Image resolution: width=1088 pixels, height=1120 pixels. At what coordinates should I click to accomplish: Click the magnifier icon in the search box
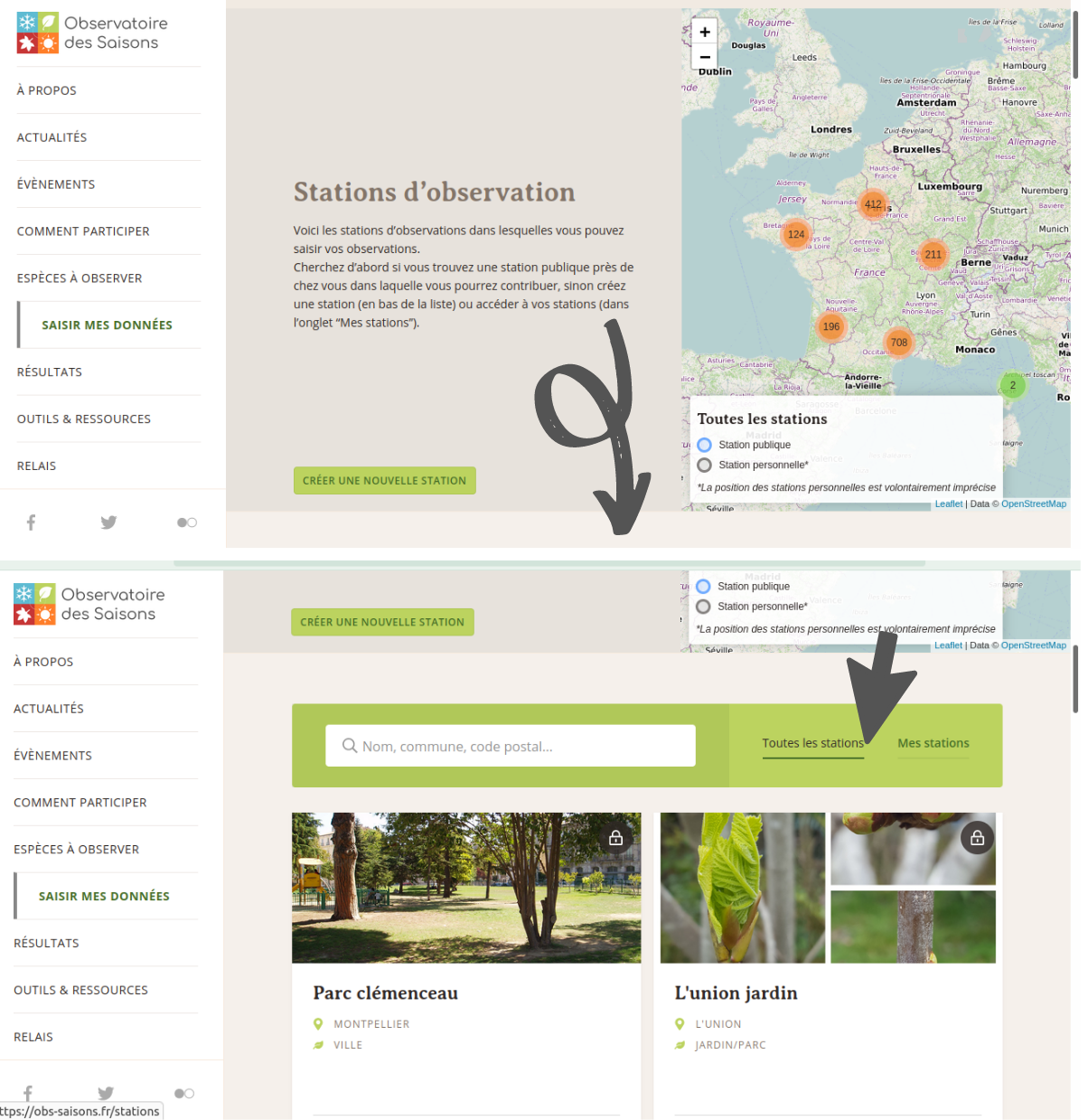350,746
